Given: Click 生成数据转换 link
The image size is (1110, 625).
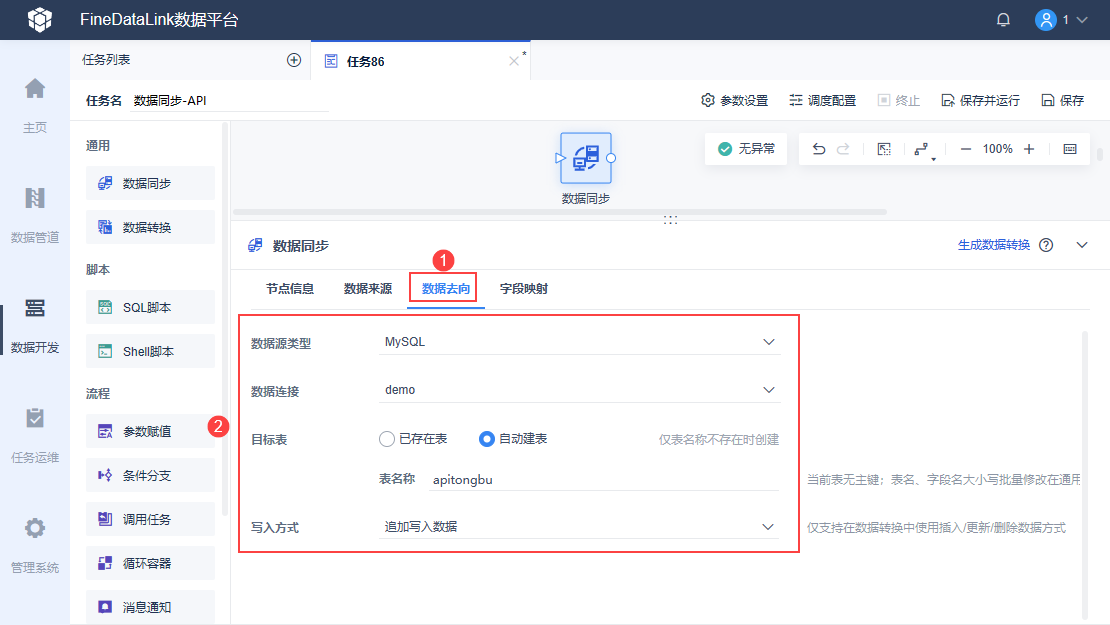Looking at the screenshot, I should coord(994,245).
